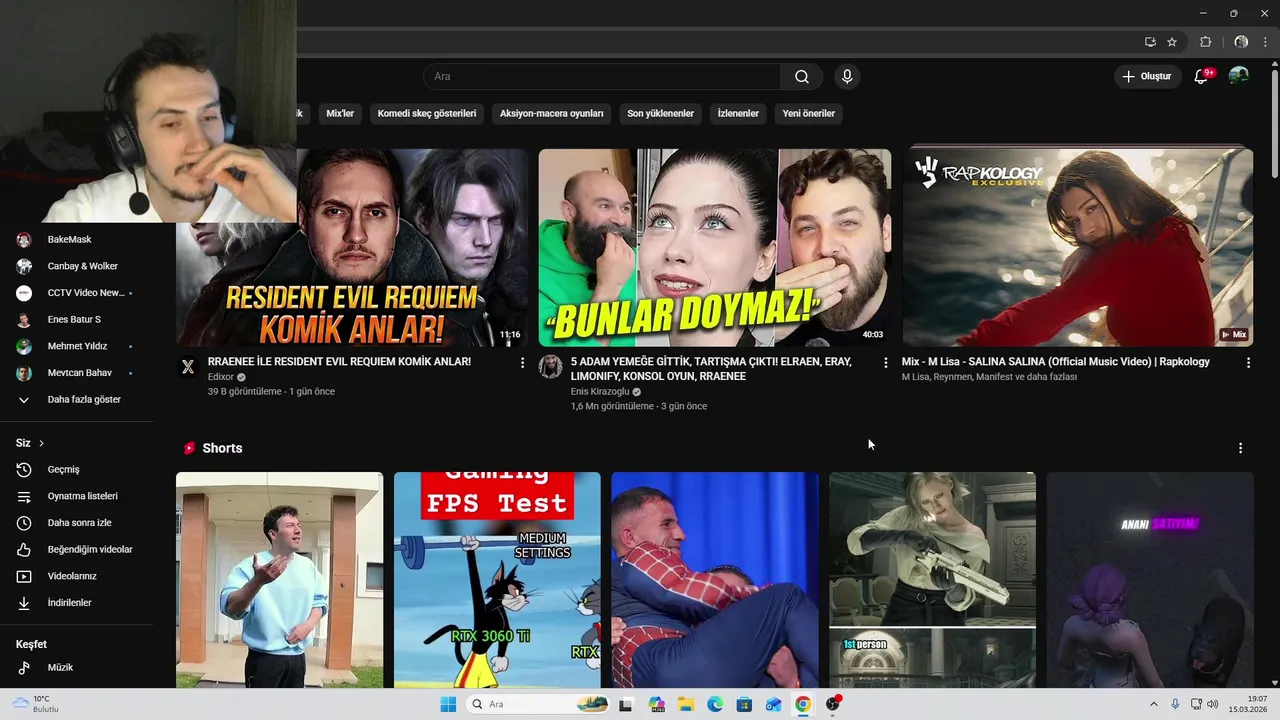The width and height of the screenshot is (1280, 720).
Task: Play Rapkology Salina Salina mix thumbnail
Action: [1078, 248]
